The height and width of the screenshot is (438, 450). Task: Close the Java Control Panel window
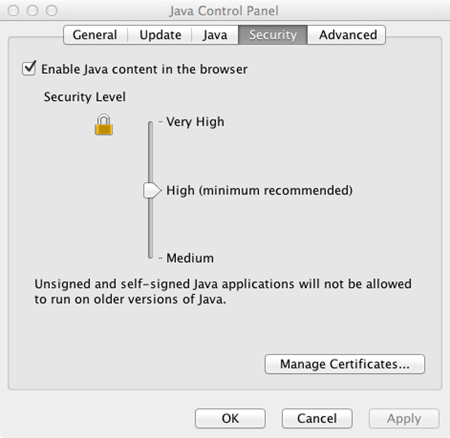pos(13,10)
